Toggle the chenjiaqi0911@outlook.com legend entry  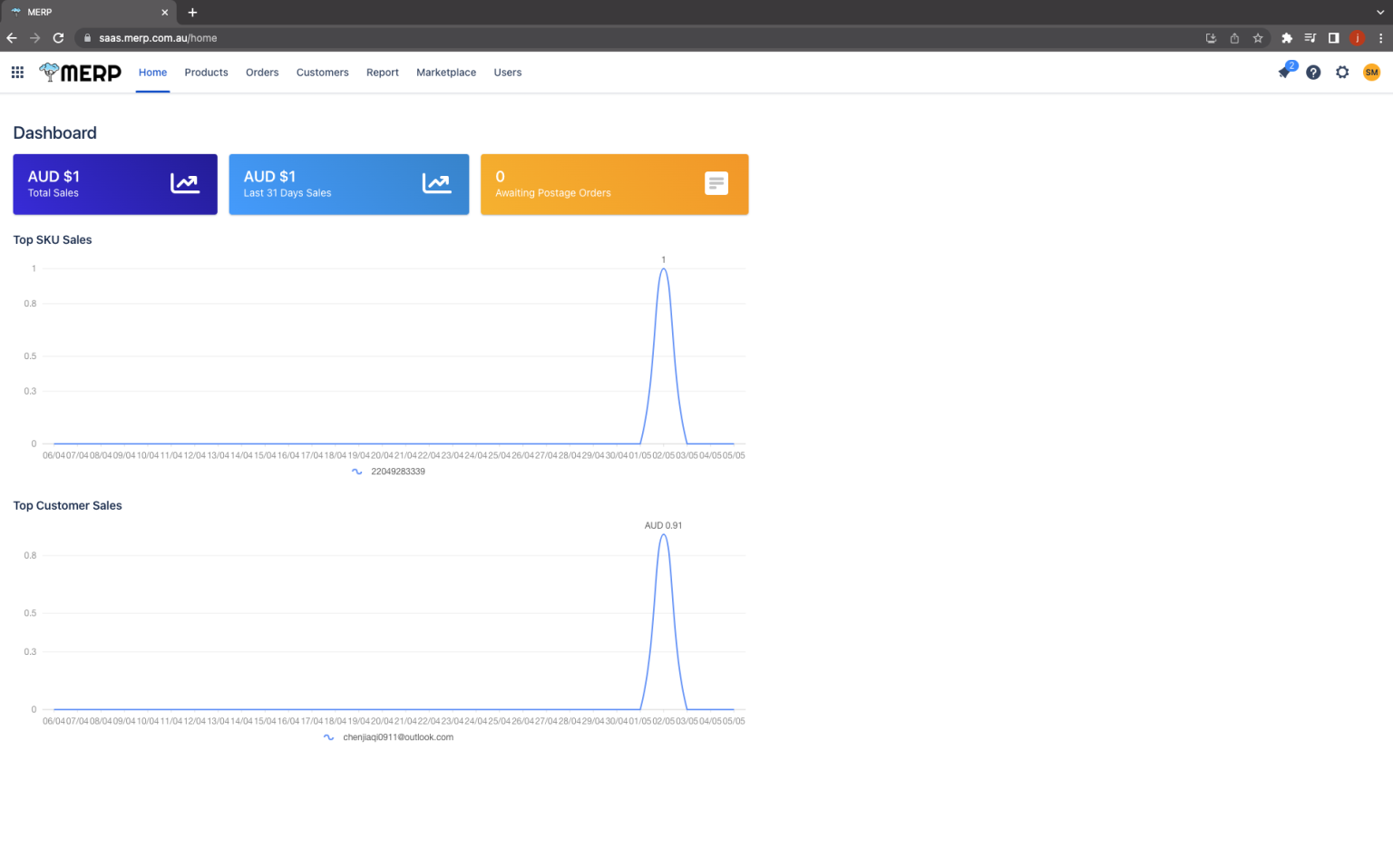pos(389,737)
